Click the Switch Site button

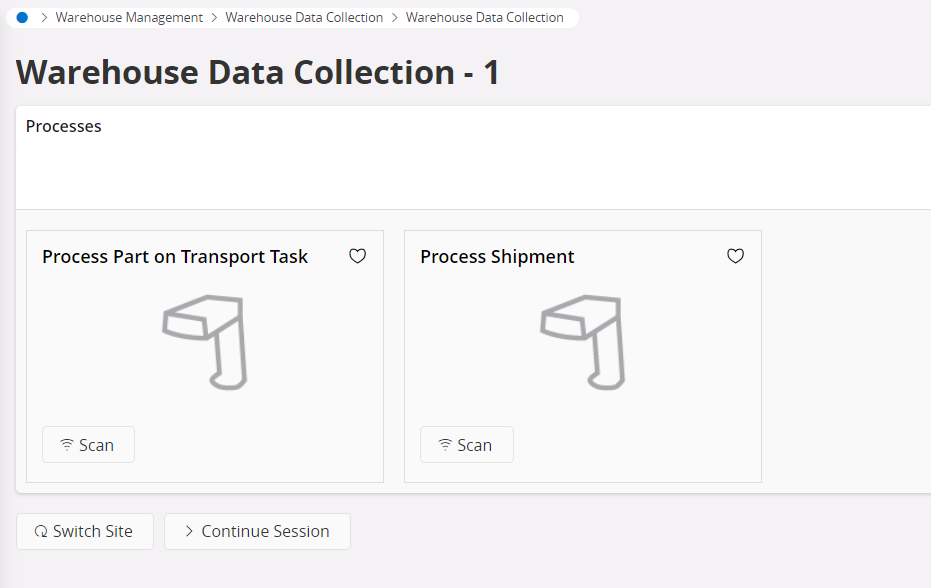coord(85,532)
